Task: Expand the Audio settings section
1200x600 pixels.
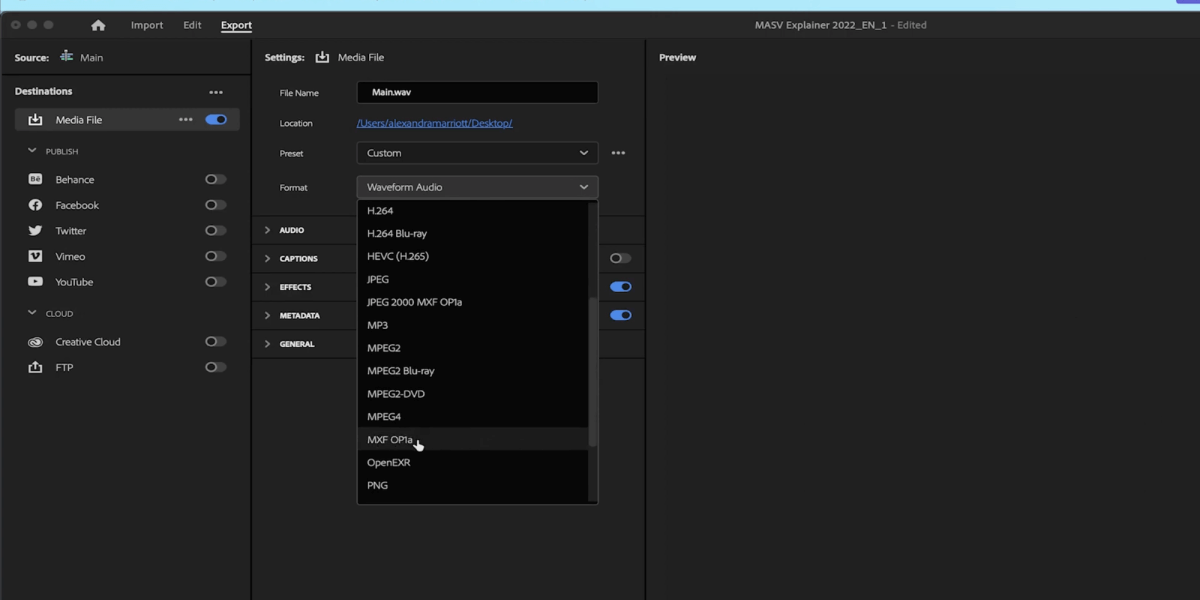Action: [267, 230]
